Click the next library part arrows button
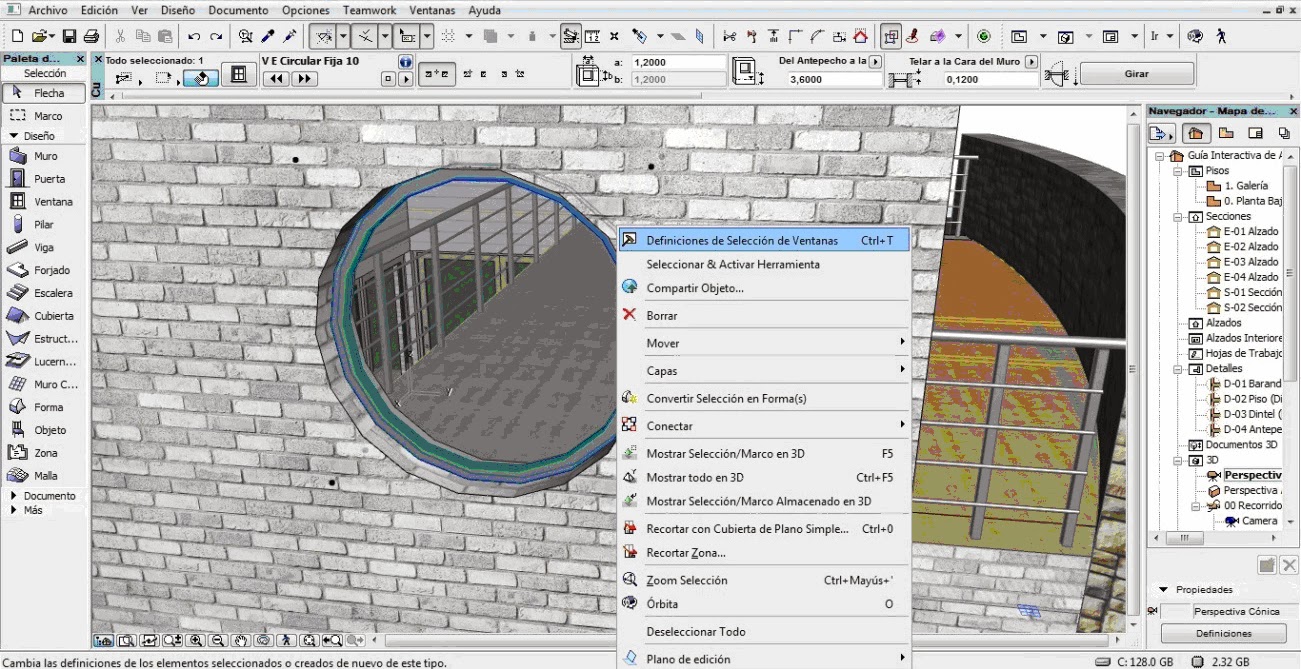 [x=304, y=79]
